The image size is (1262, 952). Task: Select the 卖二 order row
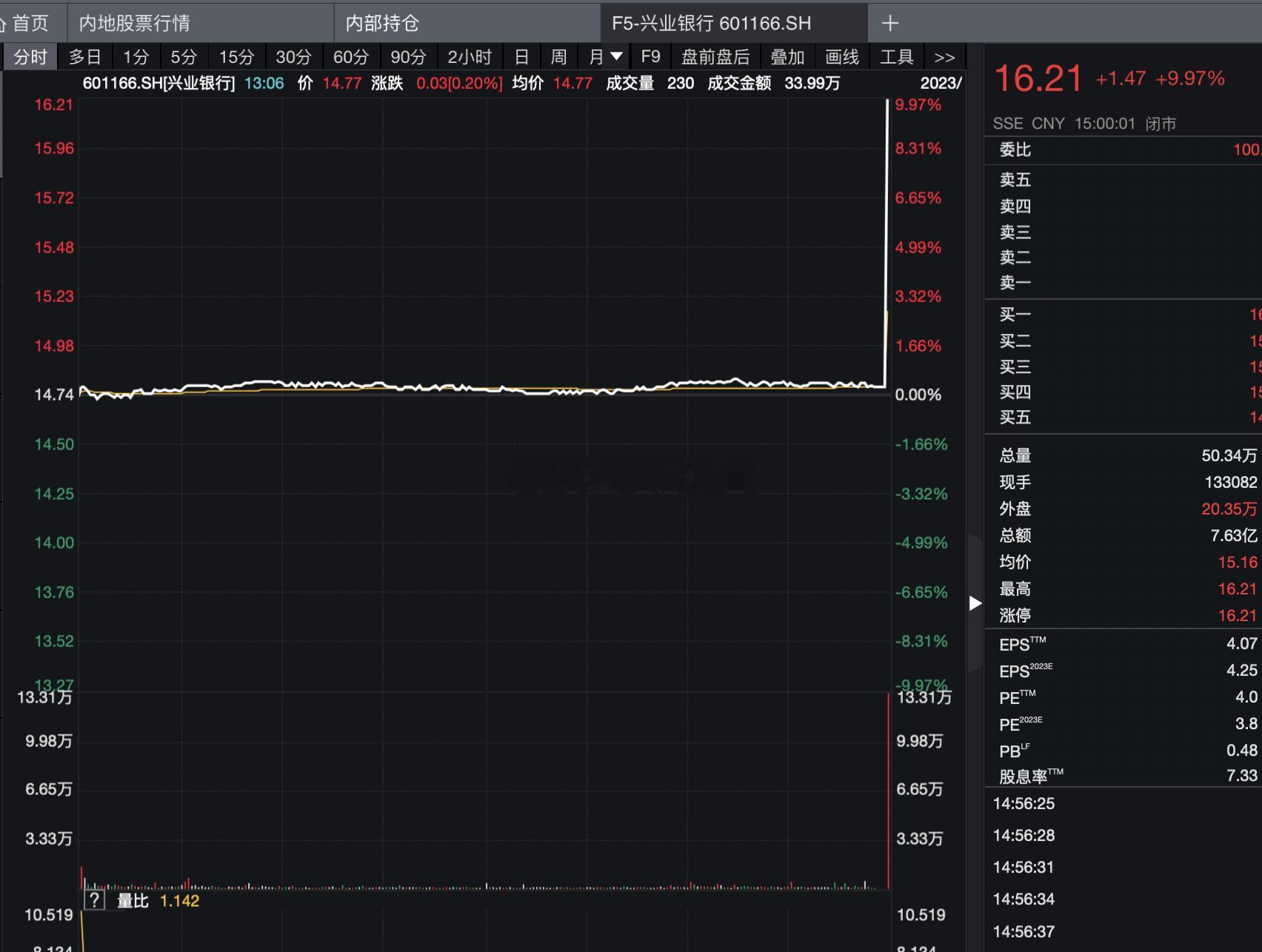point(1124,258)
